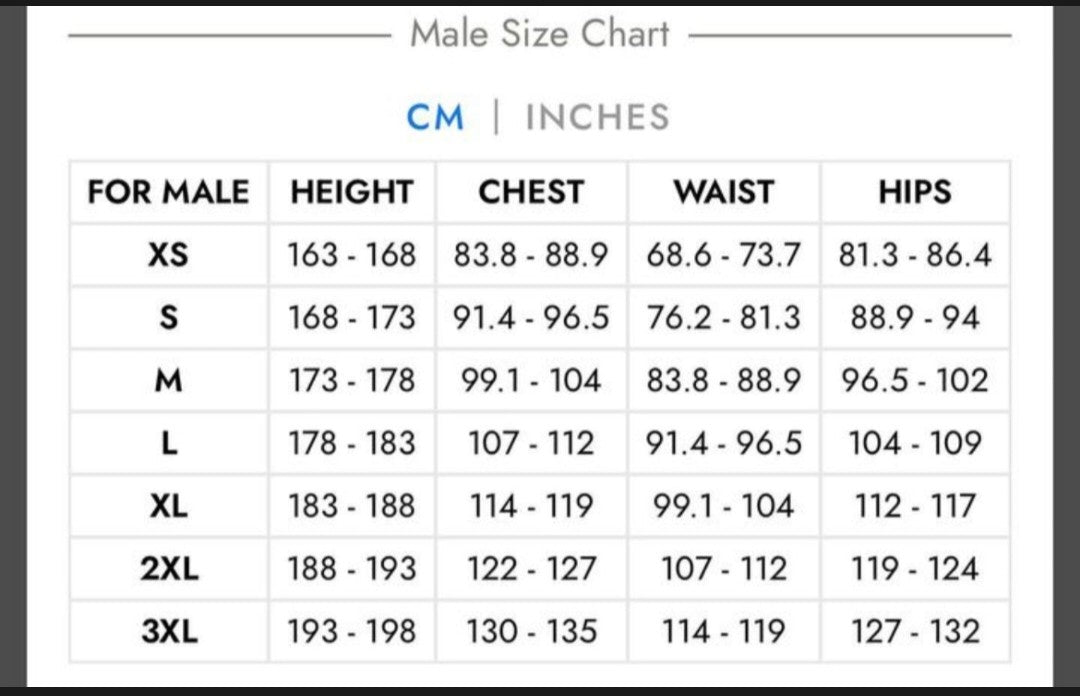This screenshot has width=1080, height=696.
Task: Select the M size row label
Action: pyautogui.click(x=169, y=380)
